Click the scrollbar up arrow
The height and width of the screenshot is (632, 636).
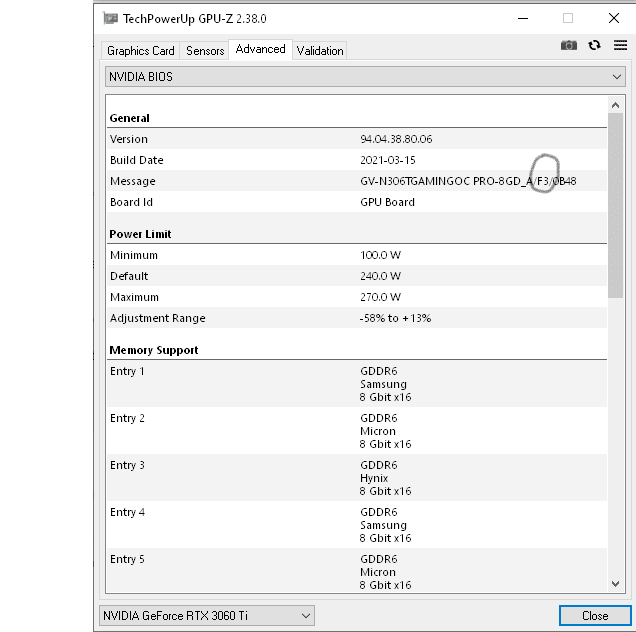[x=615, y=105]
